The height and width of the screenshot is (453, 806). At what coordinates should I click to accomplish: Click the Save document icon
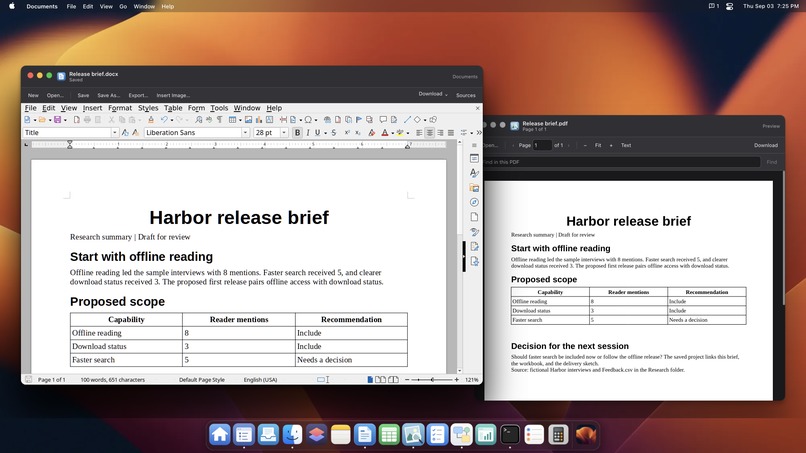click(x=58, y=120)
